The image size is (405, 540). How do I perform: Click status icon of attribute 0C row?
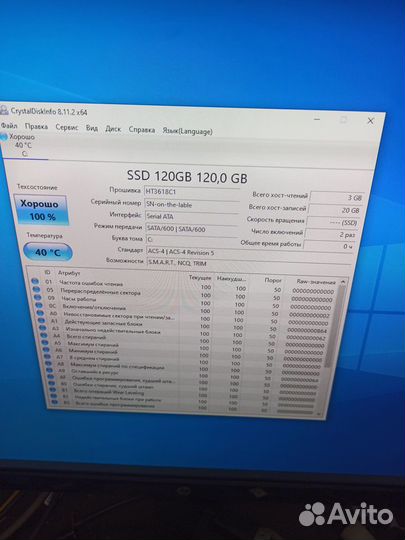pos(39,305)
